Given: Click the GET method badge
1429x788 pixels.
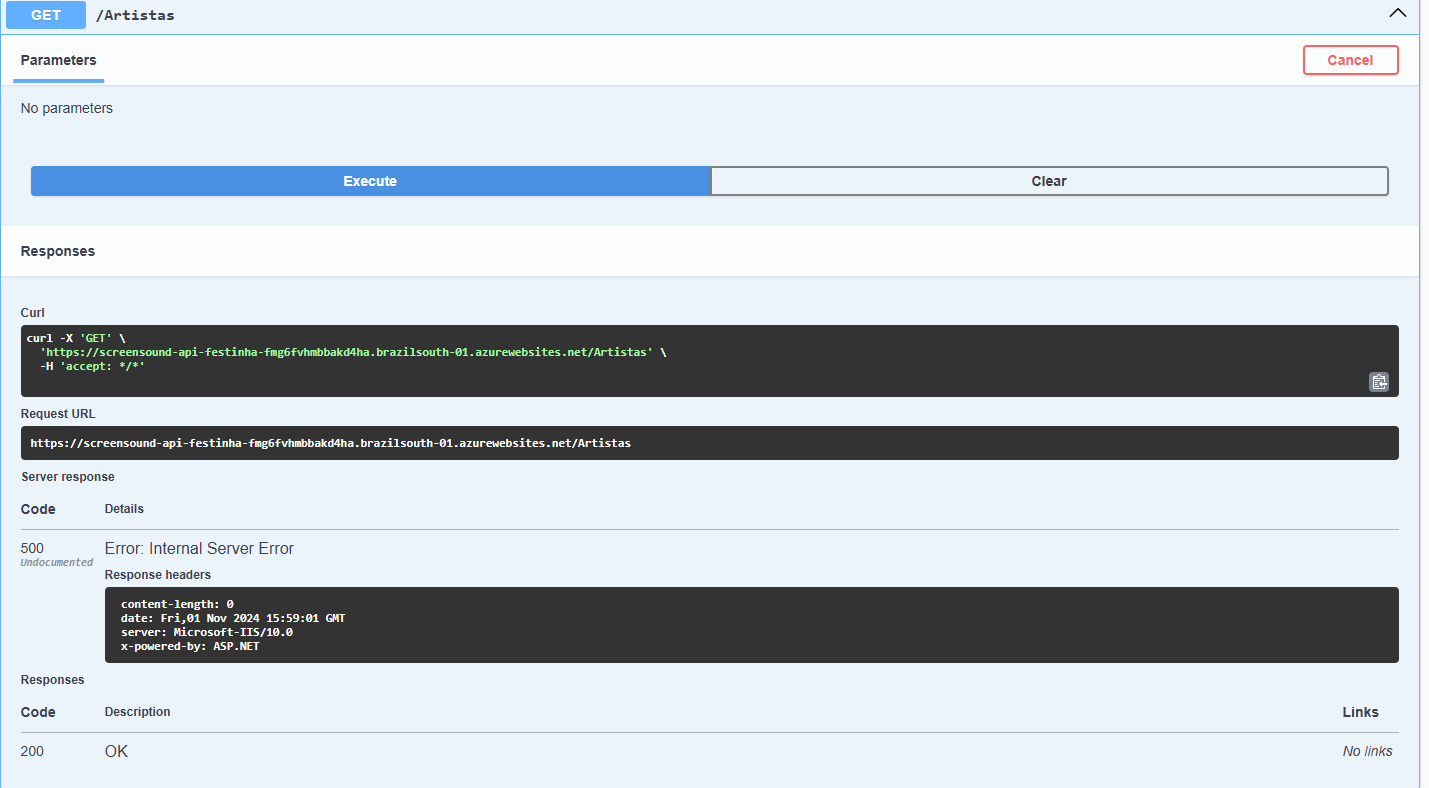Looking at the screenshot, I should (46, 15).
